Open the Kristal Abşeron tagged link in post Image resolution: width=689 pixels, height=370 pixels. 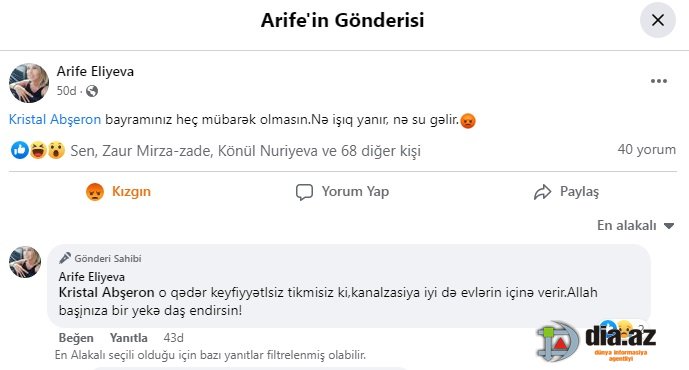coord(55,120)
